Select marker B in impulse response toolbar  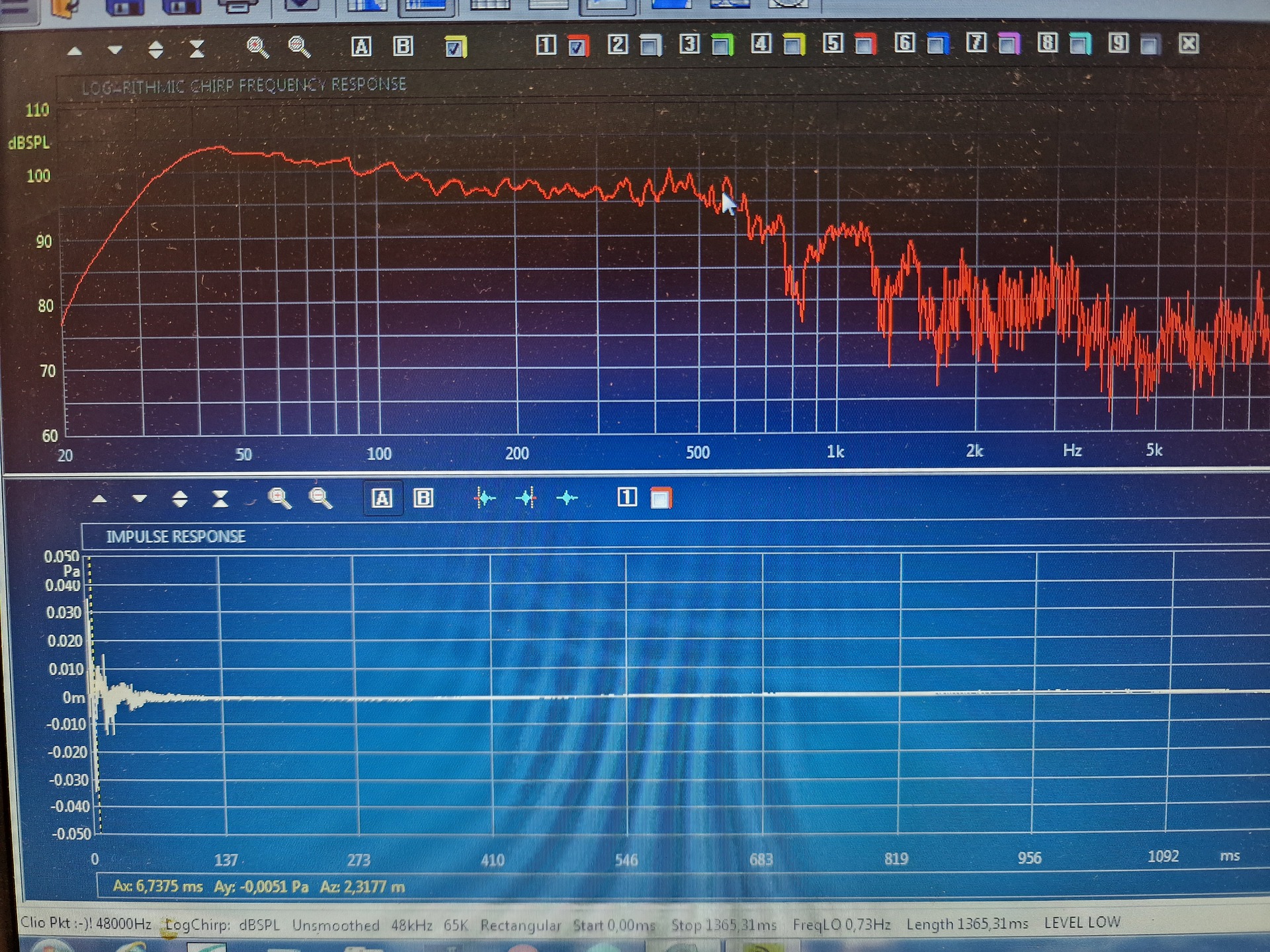[423, 498]
